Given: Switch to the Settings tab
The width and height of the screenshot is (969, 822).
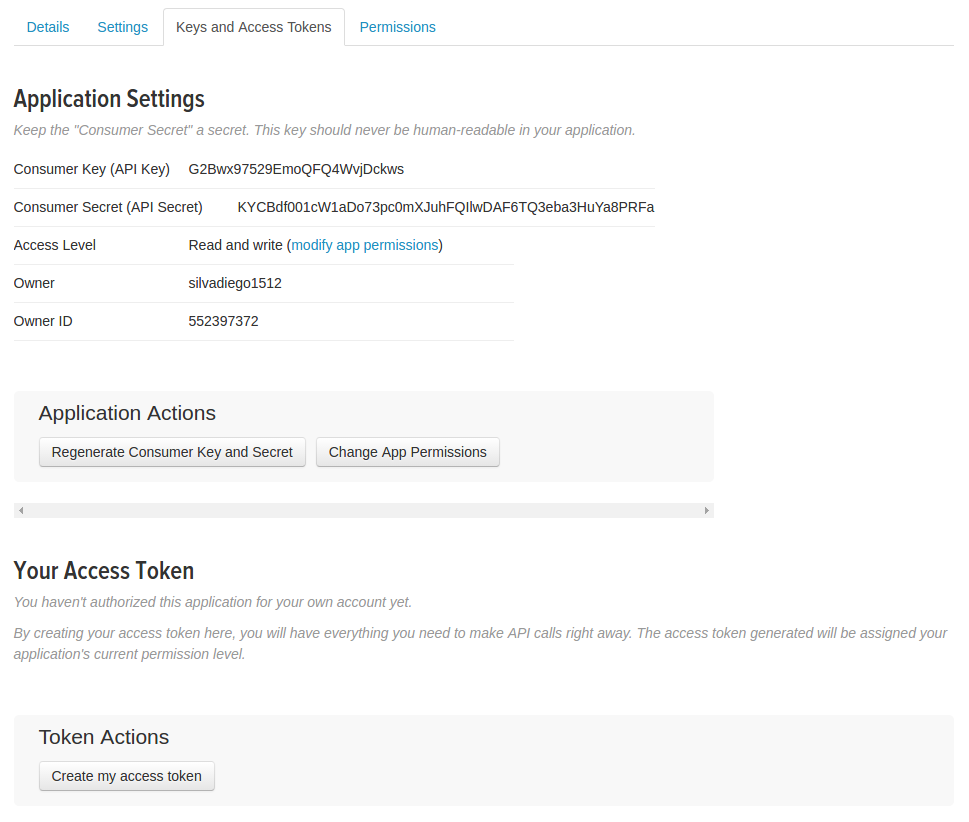Looking at the screenshot, I should pos(122,27).
